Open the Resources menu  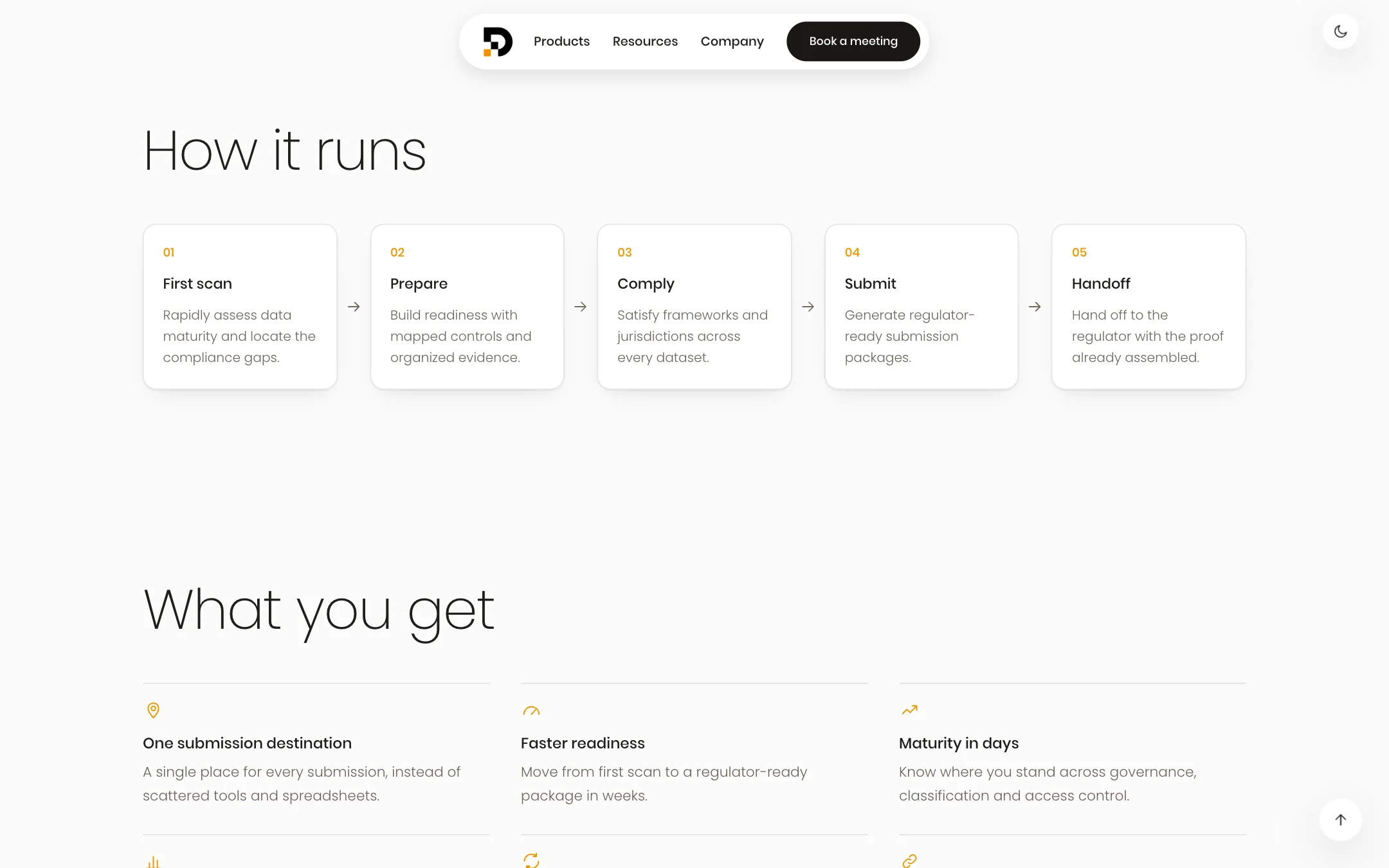[x=645, y=41]
